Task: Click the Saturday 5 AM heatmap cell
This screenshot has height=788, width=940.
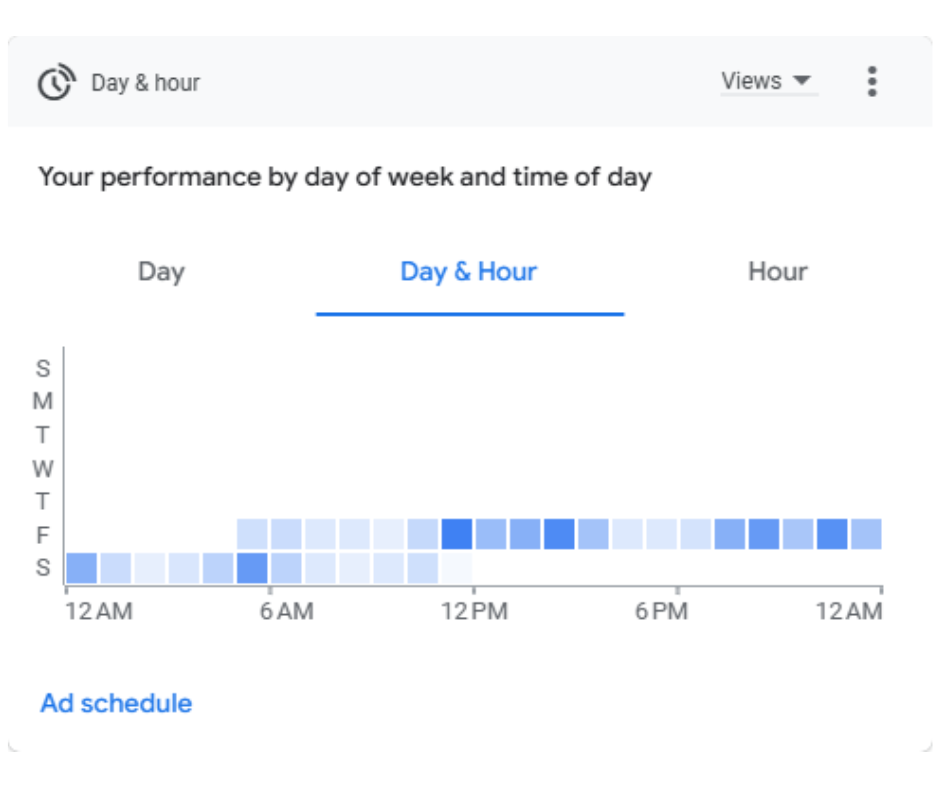Action: click(x=252, y=568)
